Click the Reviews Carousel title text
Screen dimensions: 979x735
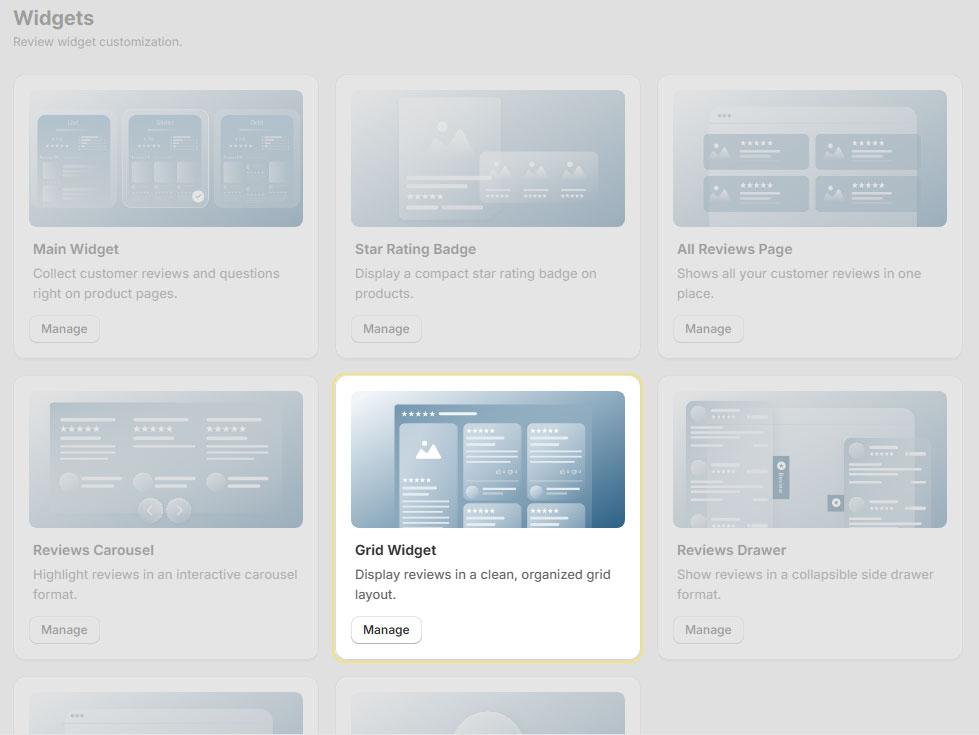tap(93, 550)
